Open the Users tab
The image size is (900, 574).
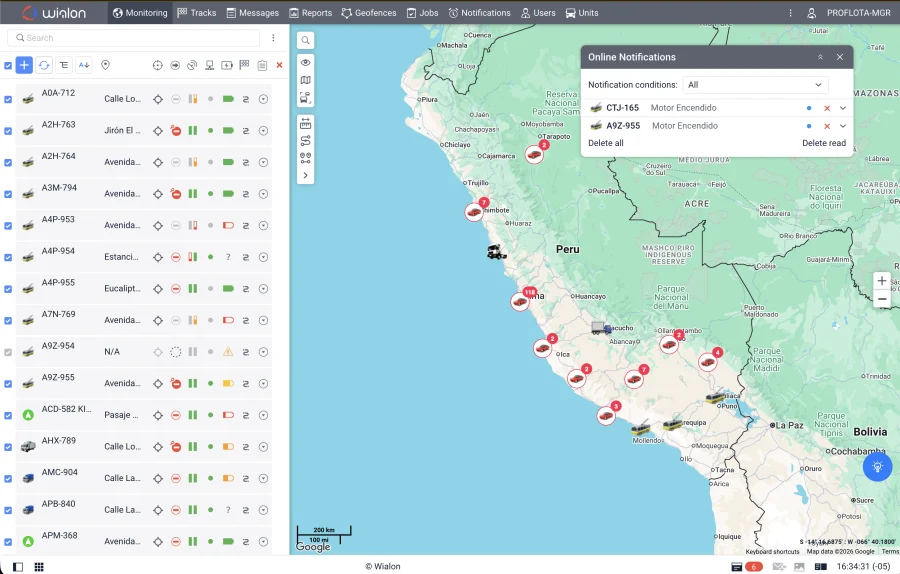click(x=538, y=13)
